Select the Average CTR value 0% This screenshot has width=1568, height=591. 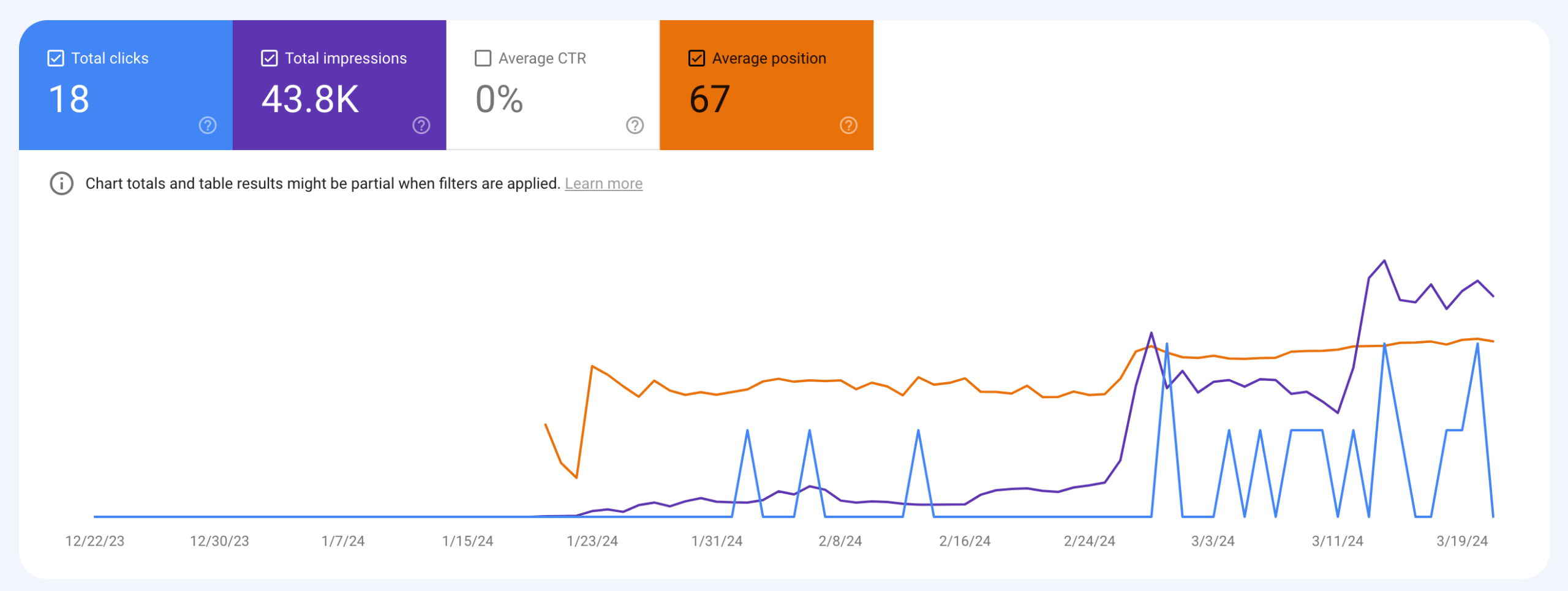[499, 99]
